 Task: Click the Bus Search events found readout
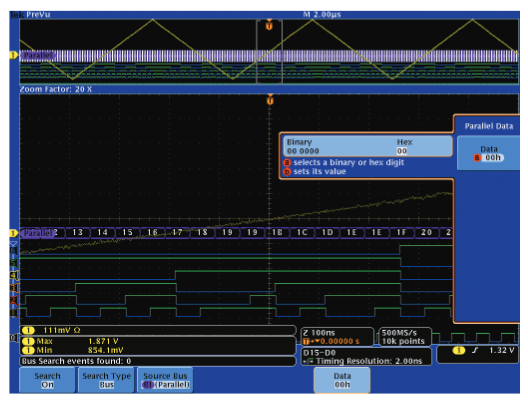76,361
